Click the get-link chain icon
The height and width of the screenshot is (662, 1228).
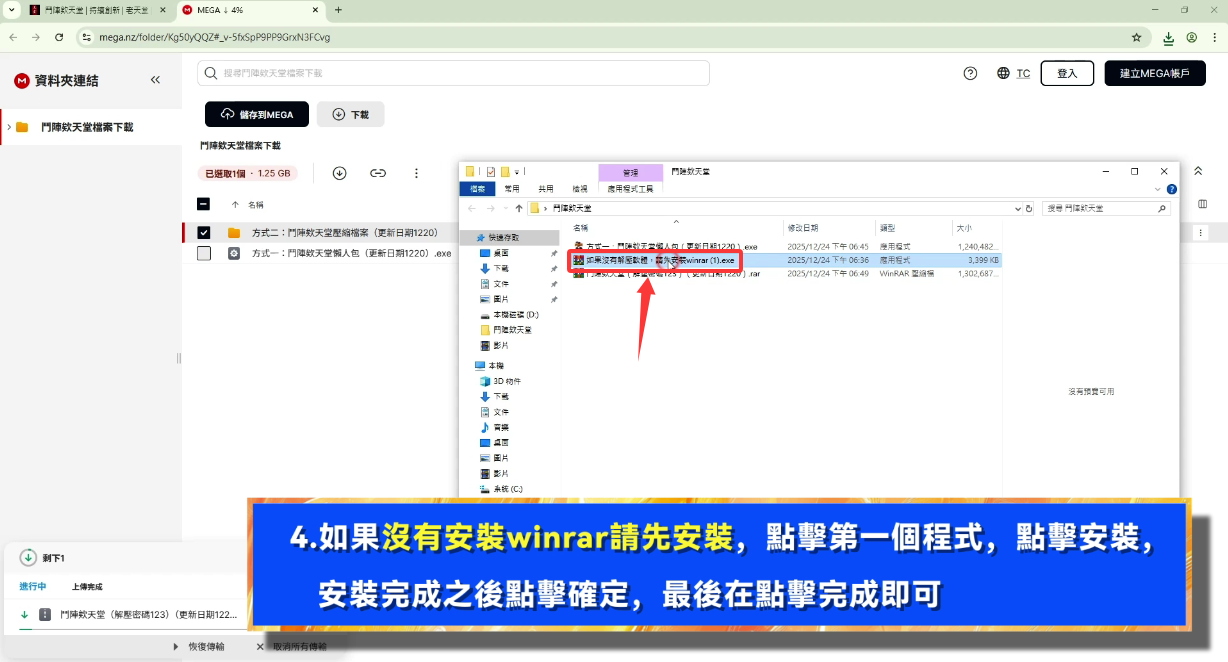click(378, 173)
